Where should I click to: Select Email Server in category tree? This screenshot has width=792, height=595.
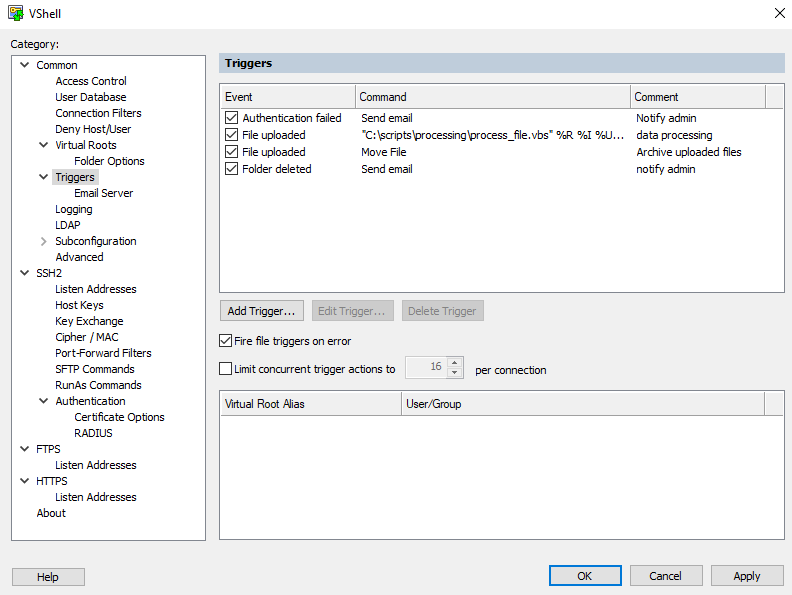(x=103, y=193)
